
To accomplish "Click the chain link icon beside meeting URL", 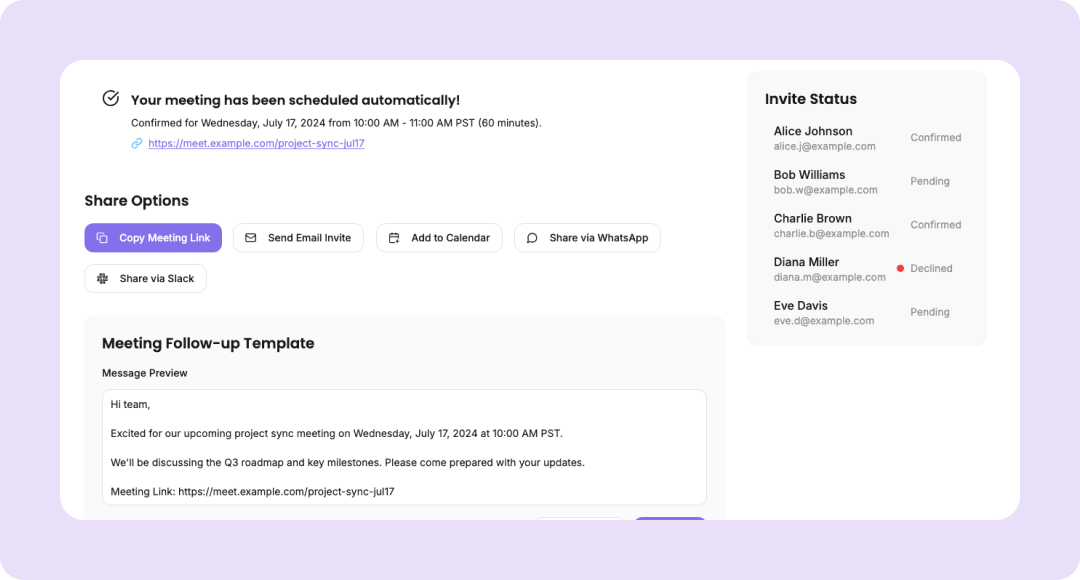I will (137, 144).
